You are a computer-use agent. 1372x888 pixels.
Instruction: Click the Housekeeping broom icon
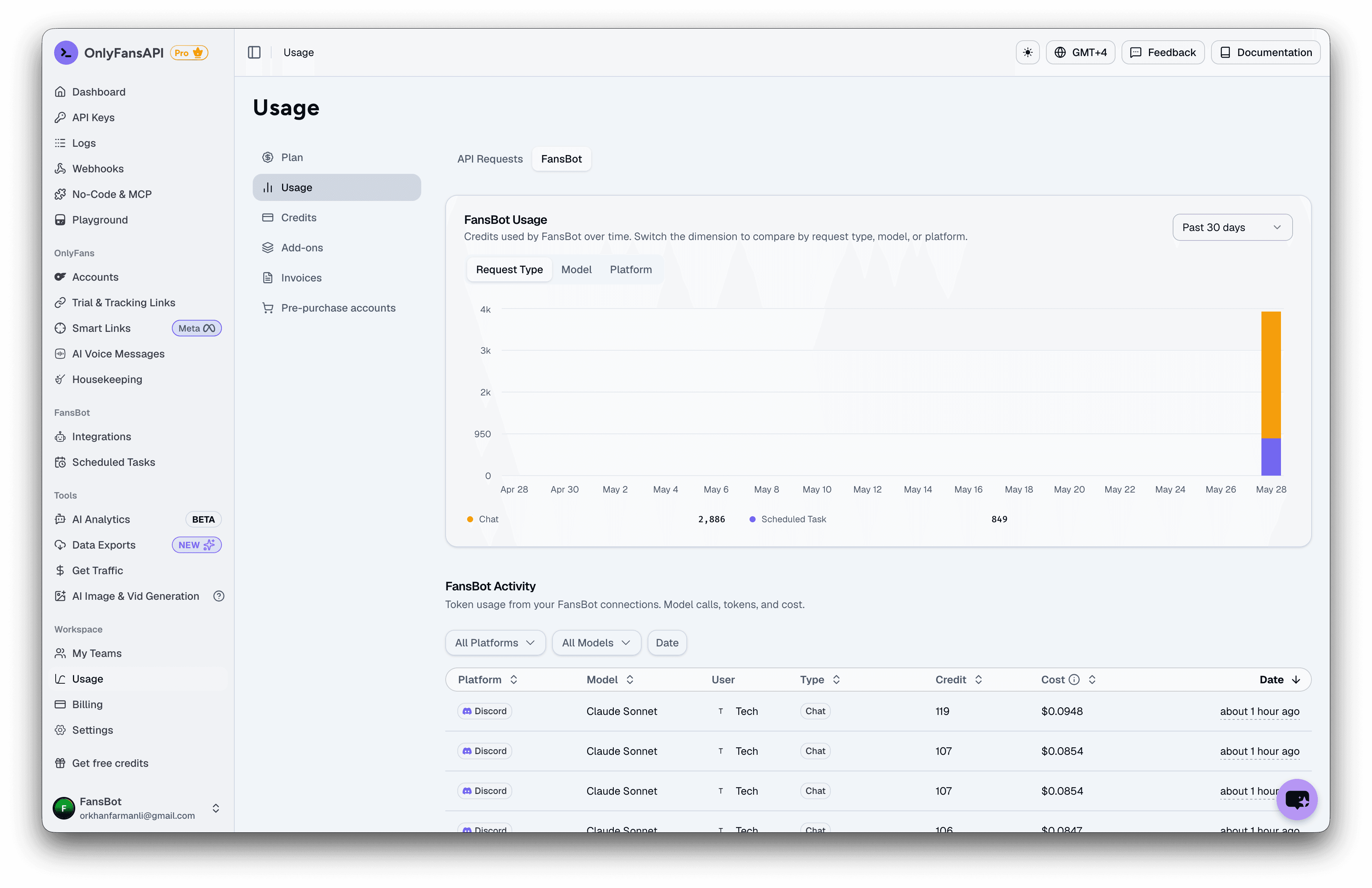[x=60, y=379]
